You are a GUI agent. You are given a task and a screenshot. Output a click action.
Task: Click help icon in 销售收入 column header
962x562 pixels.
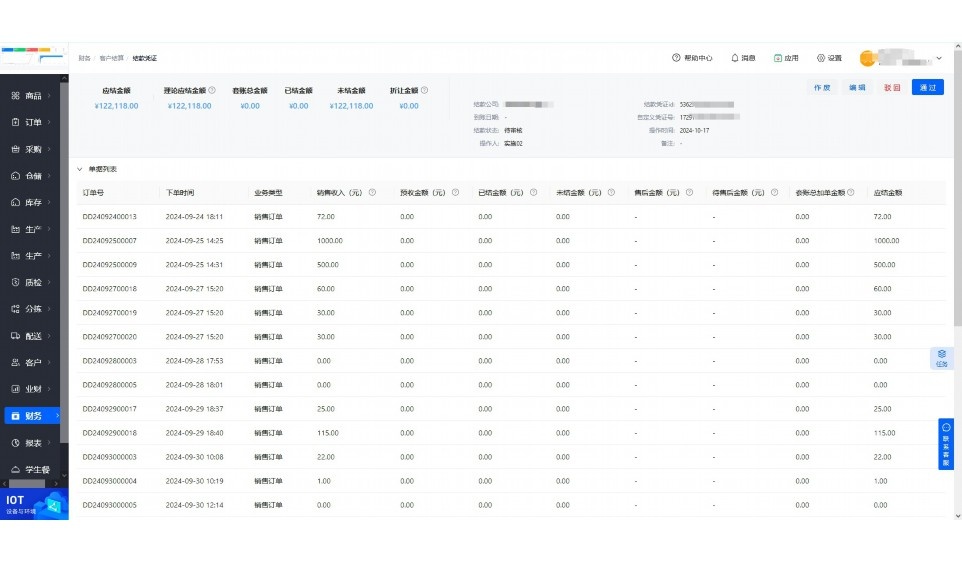click(x=372, y=193)
